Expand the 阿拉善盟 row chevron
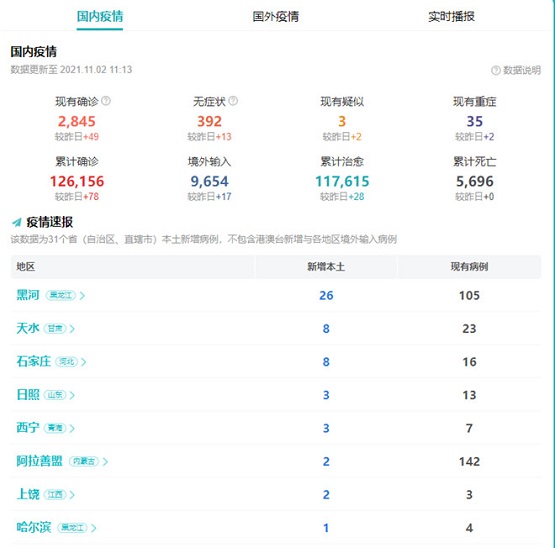 tap(105, 462)
